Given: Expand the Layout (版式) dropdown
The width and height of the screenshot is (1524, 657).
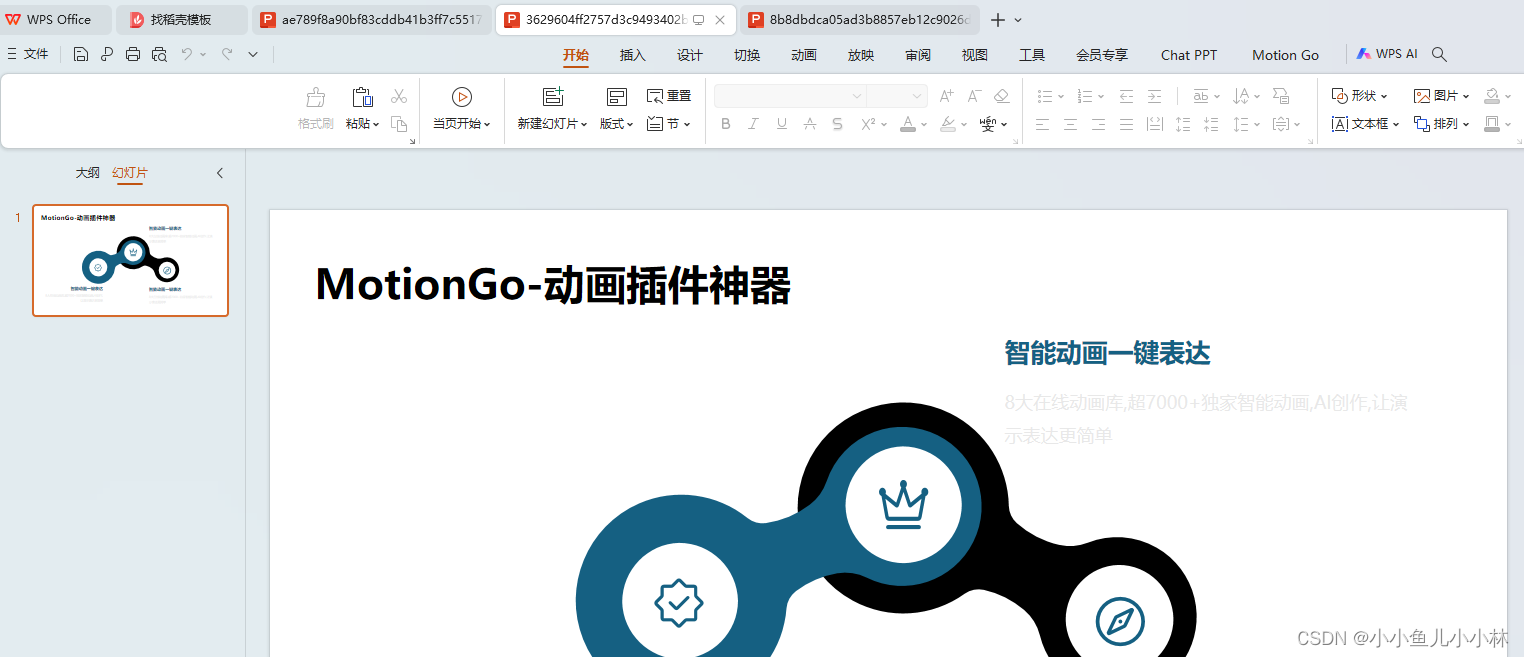Looking at the screenshot, I should point(616,124).
